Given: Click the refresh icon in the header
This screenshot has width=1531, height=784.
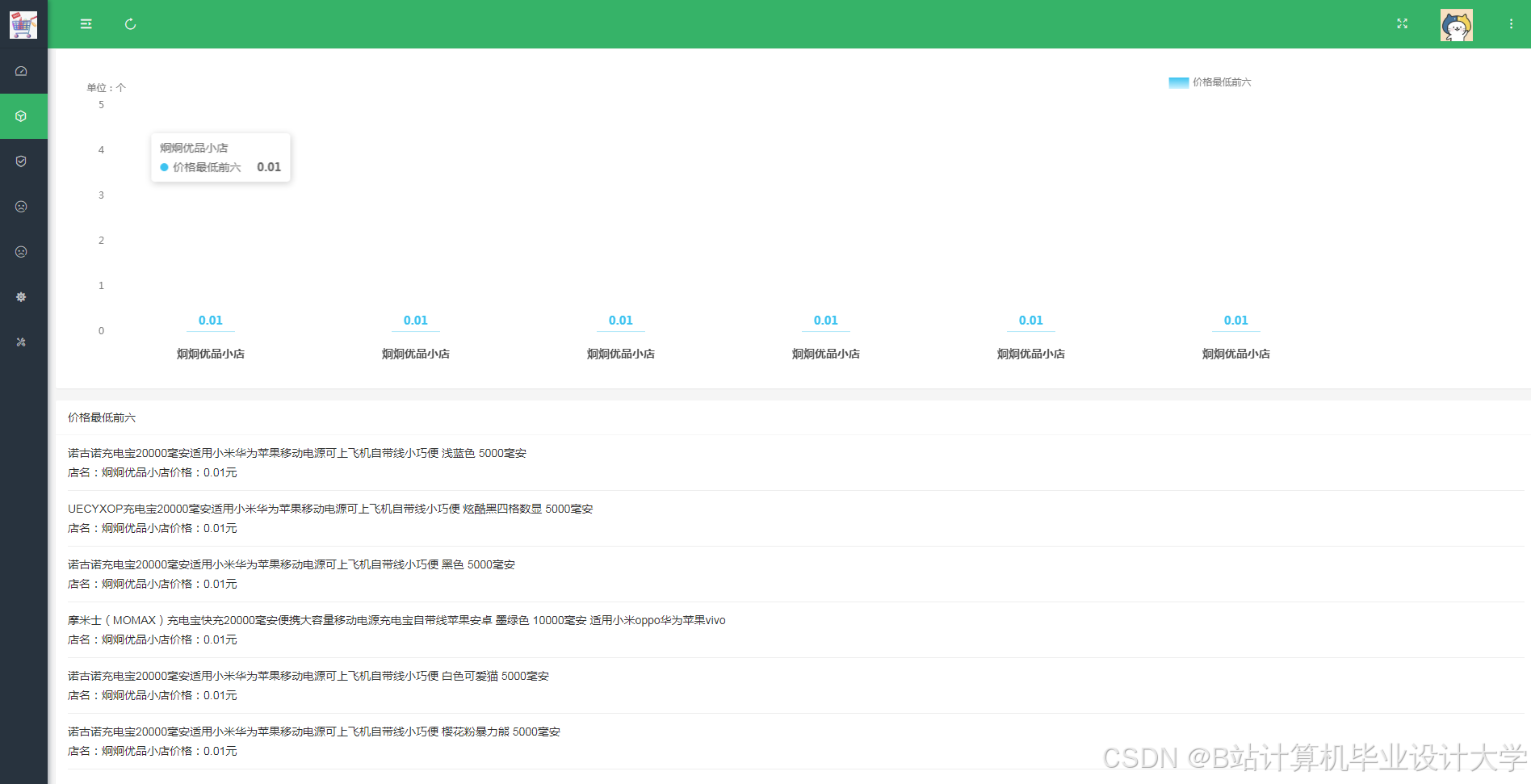Looking at the screenshot, I should (130, 24).
